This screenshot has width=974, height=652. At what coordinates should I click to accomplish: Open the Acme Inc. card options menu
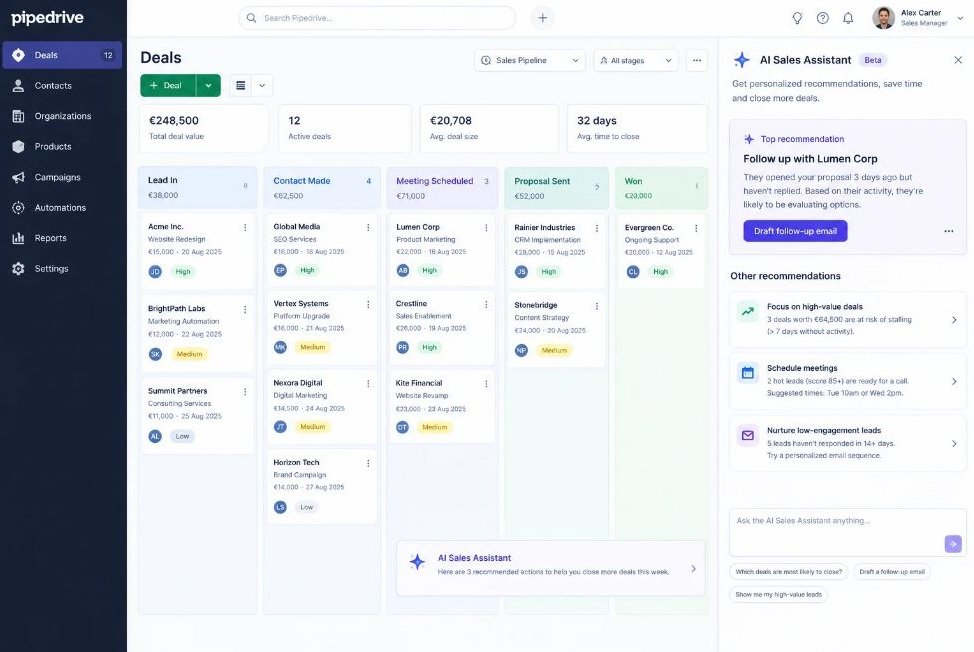pos(245,227)
